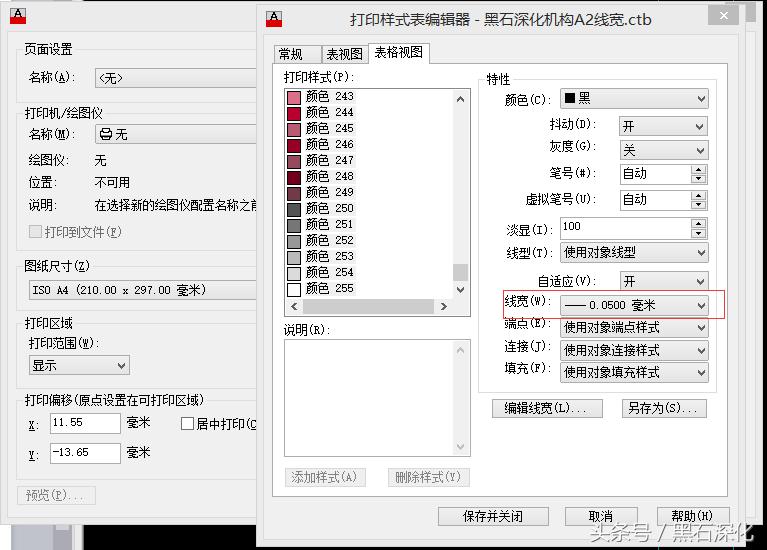Screen dimensions: 767x550
Task: Click the plot styles list up scroll arrow
Action: [460, 99]
